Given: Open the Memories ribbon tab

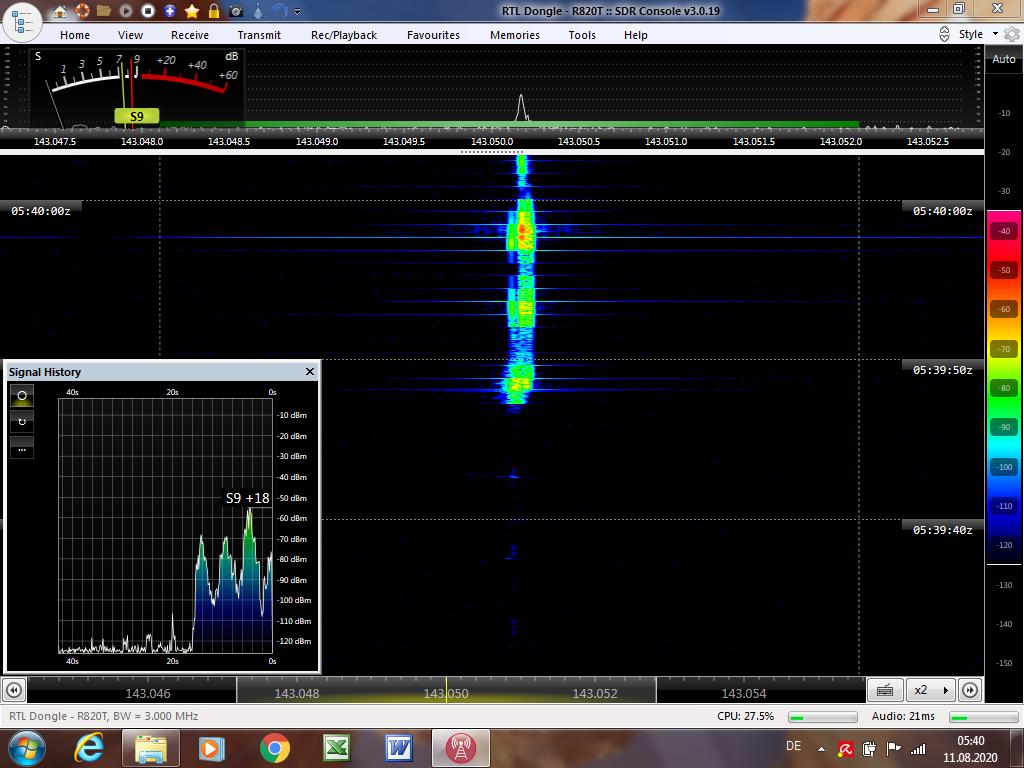Looking at the screenshot, I should pos(515,35).
